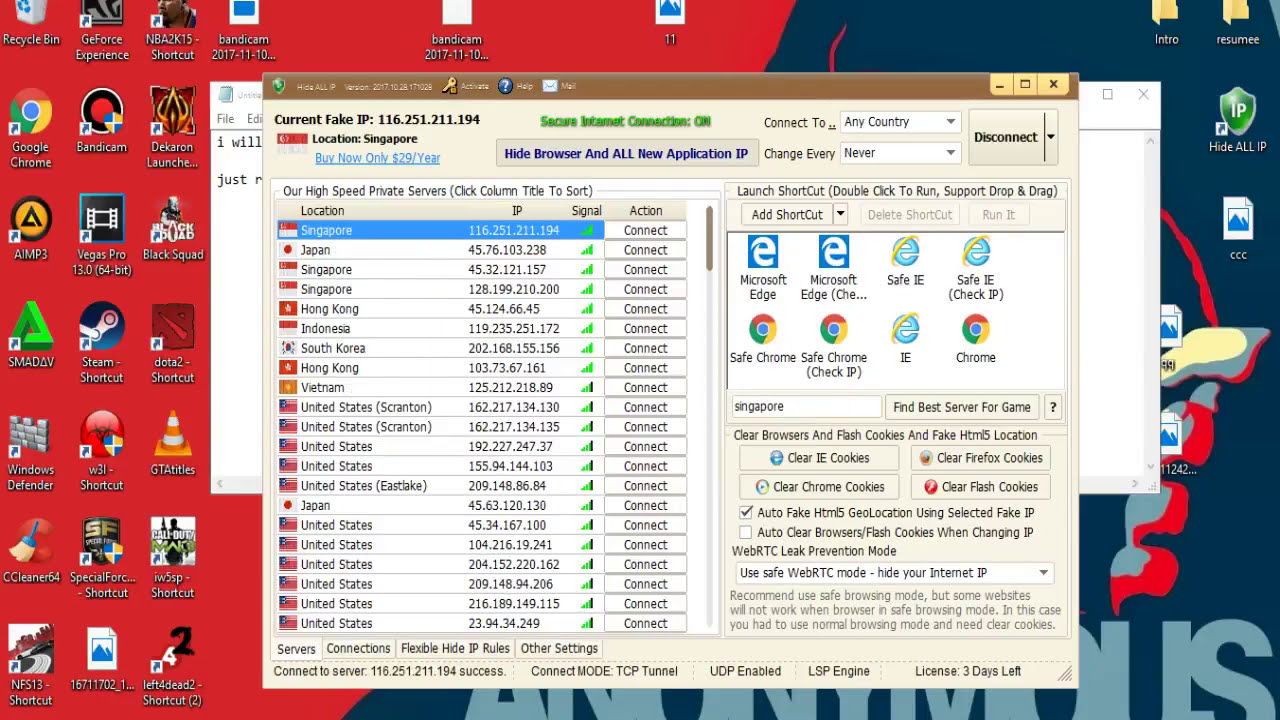Click Hide Browser And ALL New Application IP
1280x720 pixels.
click(626, 153)
